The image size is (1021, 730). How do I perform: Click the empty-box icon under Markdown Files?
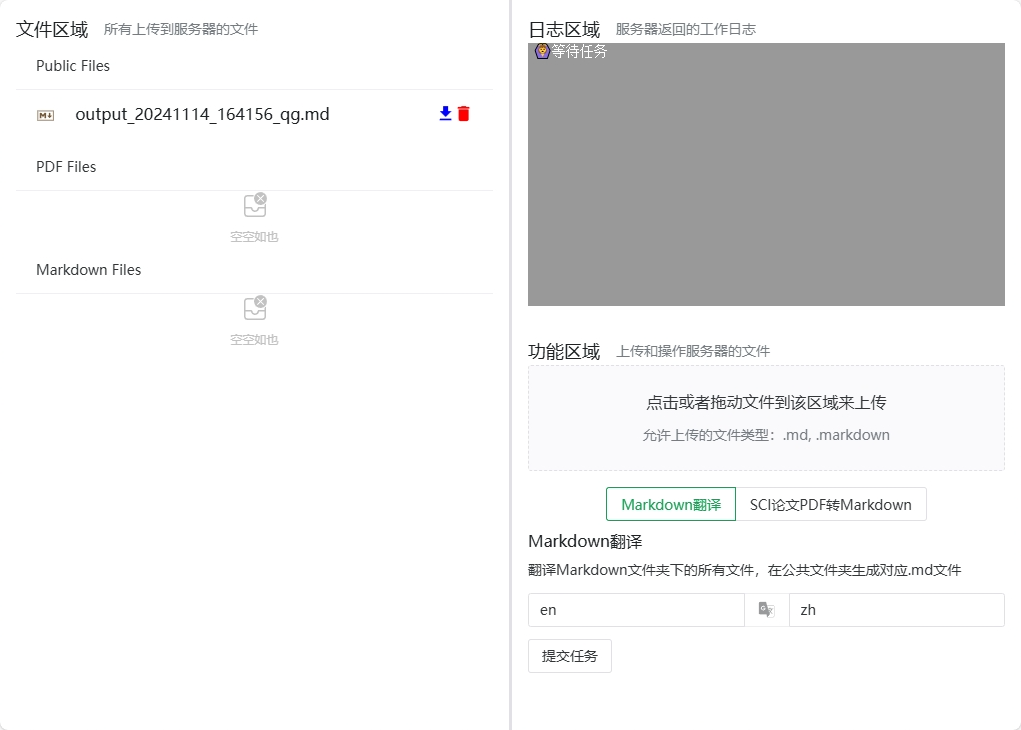point(255,308)
